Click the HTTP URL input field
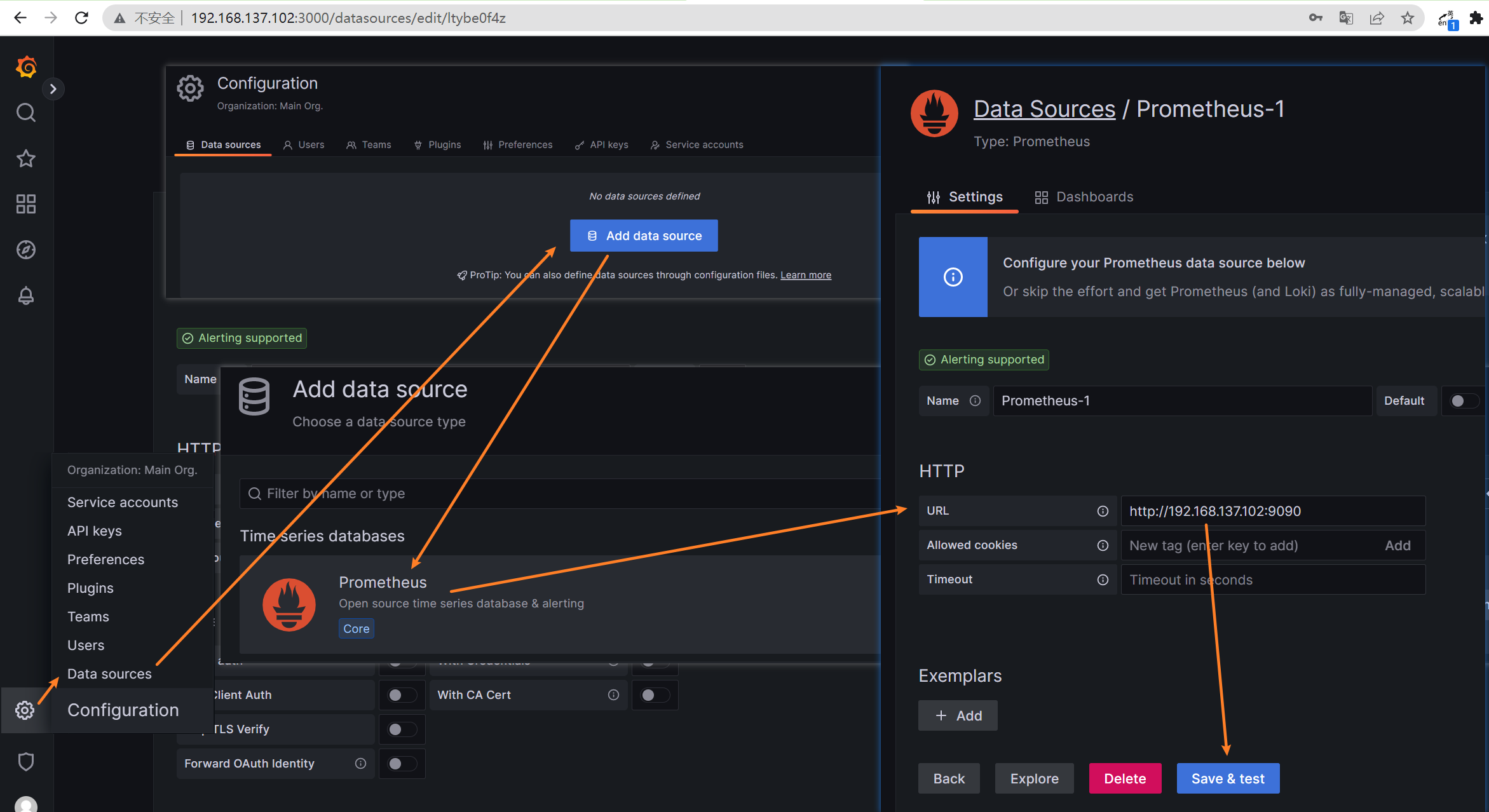1489x812 pixels. [1273, 511]
